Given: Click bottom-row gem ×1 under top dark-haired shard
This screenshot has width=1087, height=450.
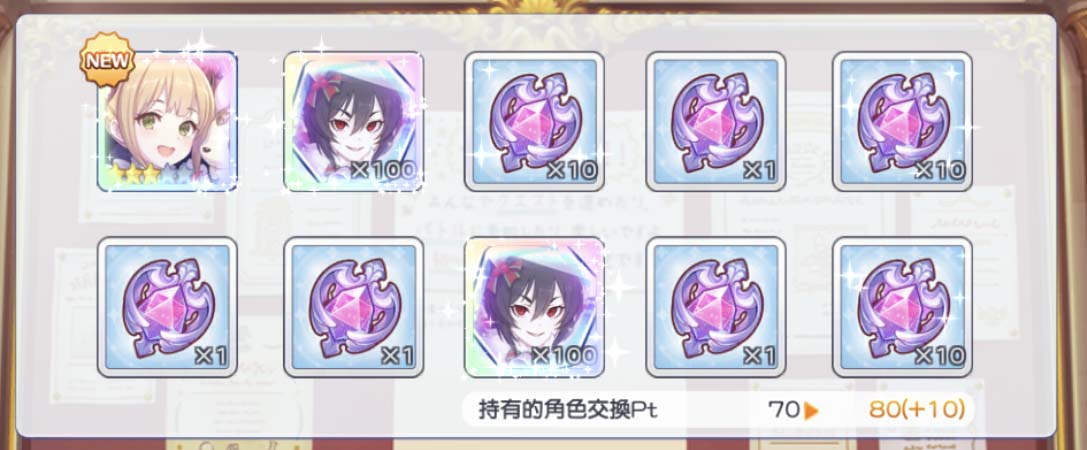Looking at the screenshot, I should pos(354,306).
